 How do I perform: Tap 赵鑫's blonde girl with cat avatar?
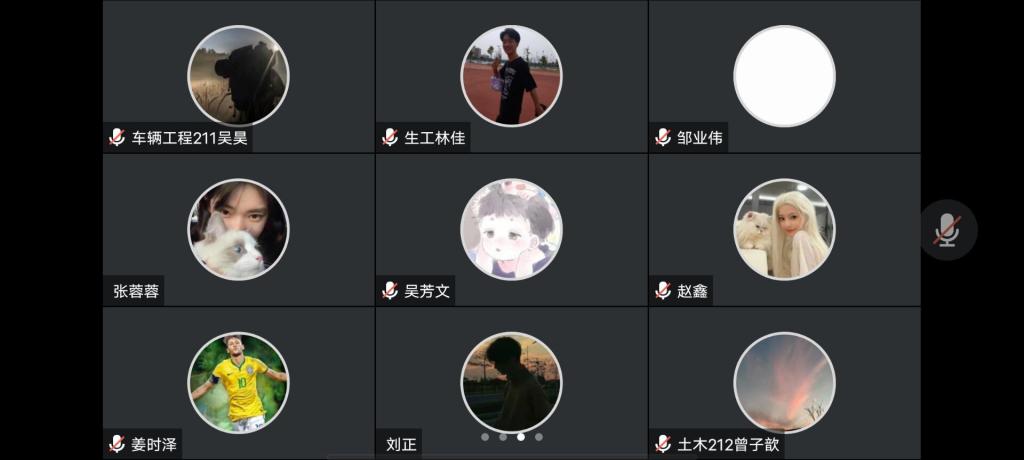click(x=784, y=229)
